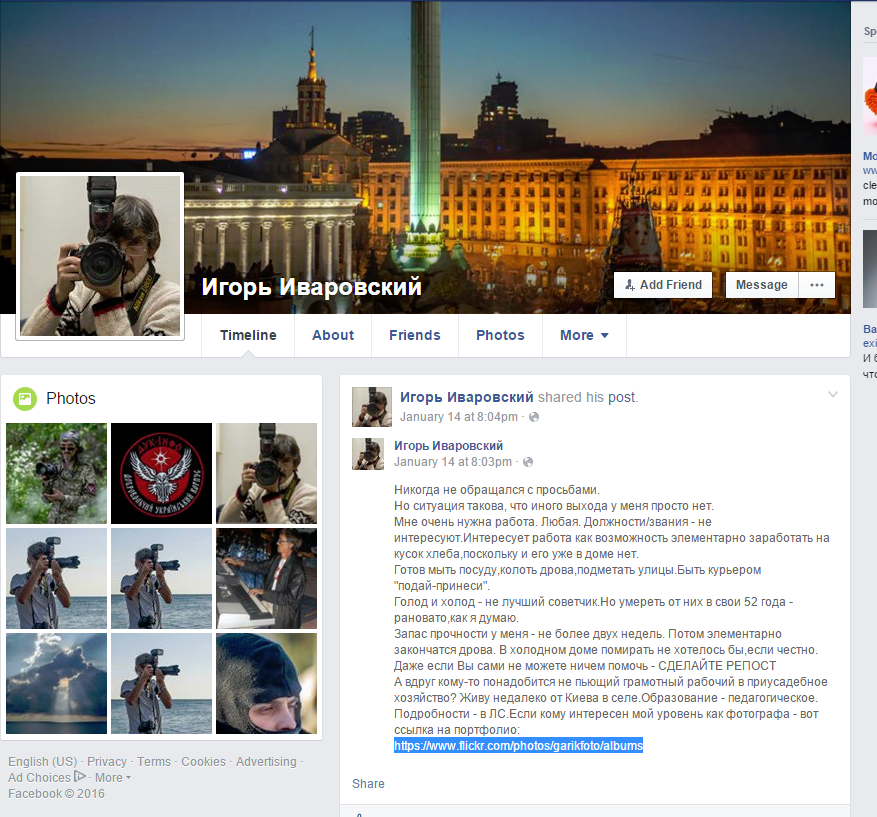The width and height of the screenshot is (877, 817).
Task: Switch to the About tab
Action: click(333, 335)
